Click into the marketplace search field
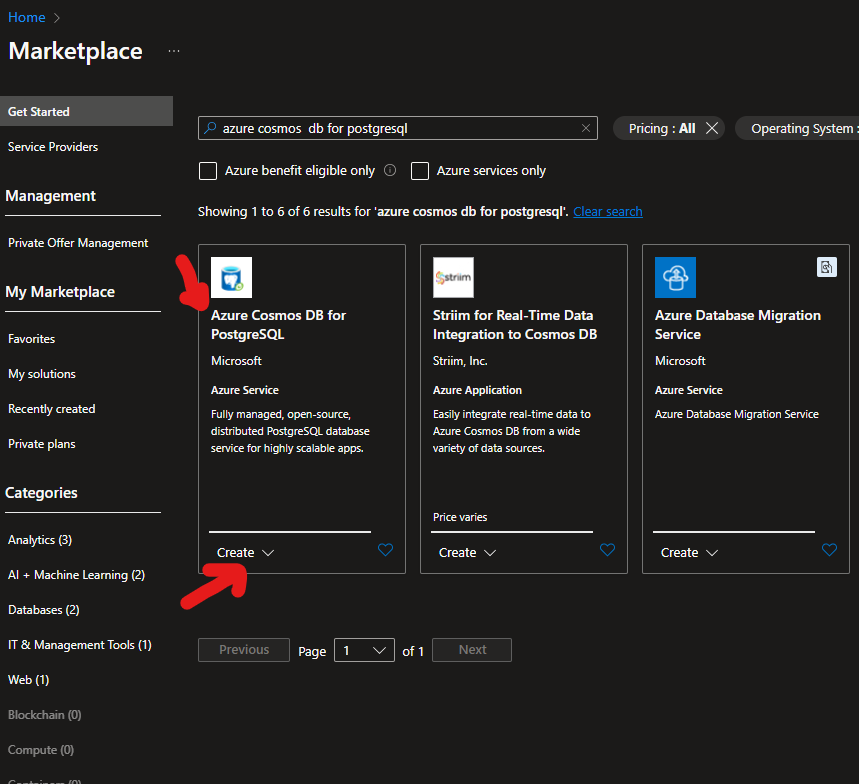 click(398, 128)
